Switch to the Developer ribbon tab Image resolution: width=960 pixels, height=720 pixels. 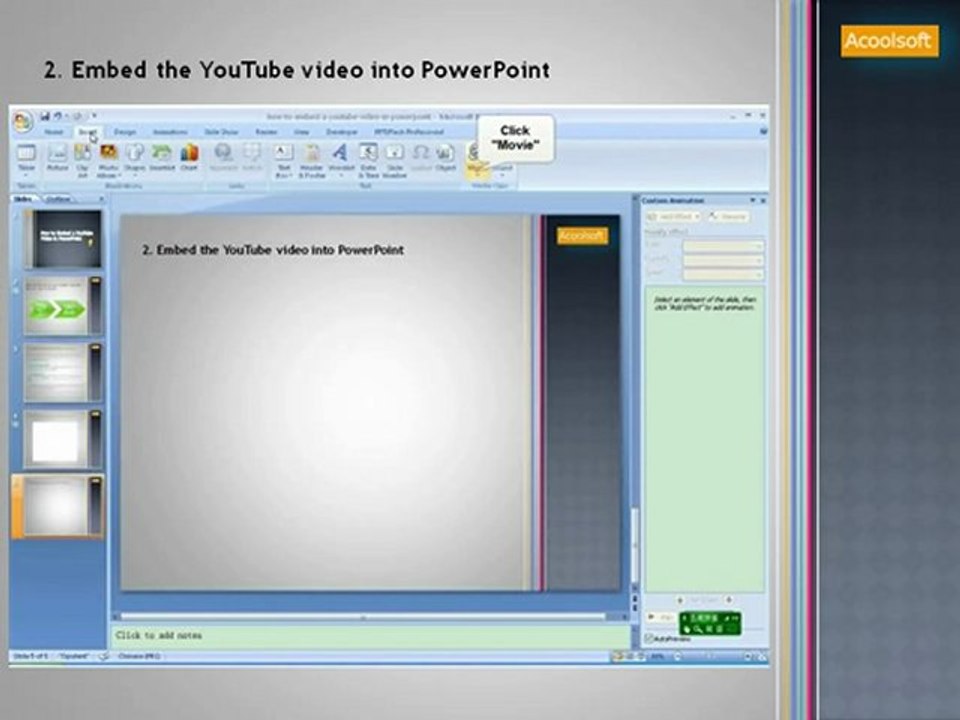(342, 132)
